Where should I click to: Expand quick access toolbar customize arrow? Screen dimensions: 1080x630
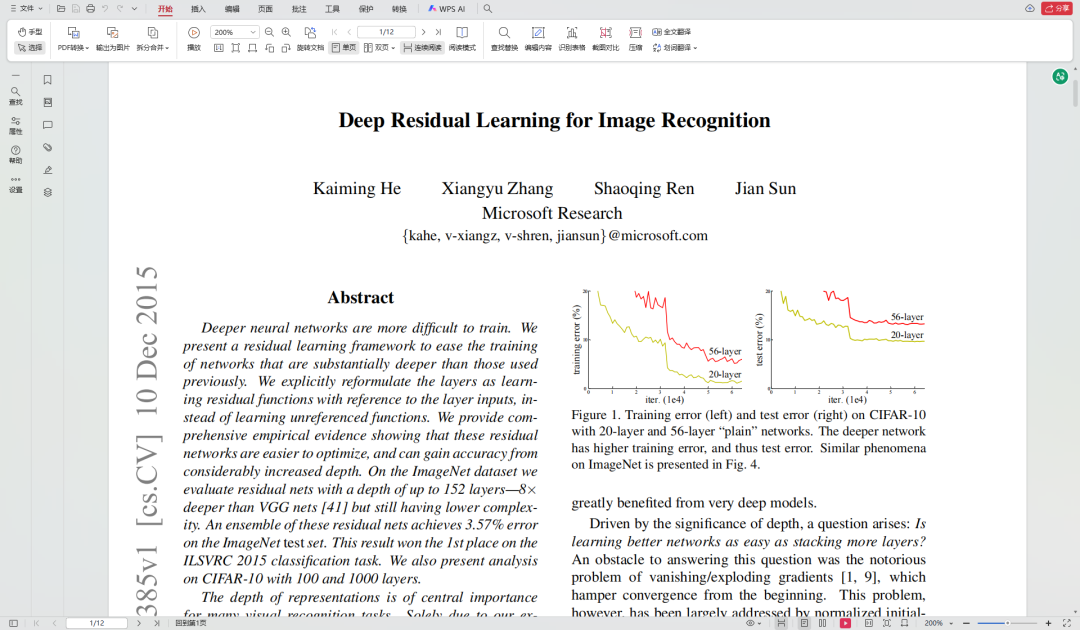point(134,9)
